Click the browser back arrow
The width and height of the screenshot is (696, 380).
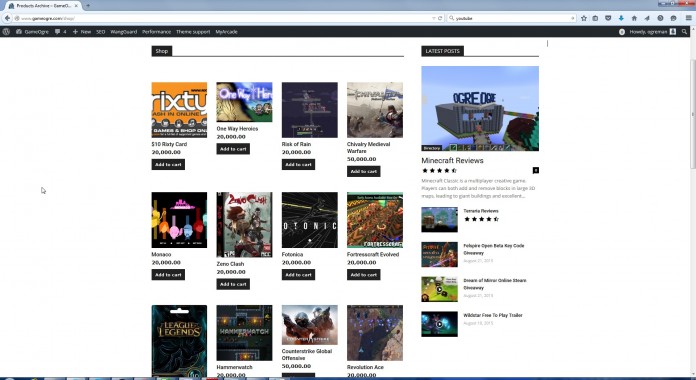click(x=7, y=18)
